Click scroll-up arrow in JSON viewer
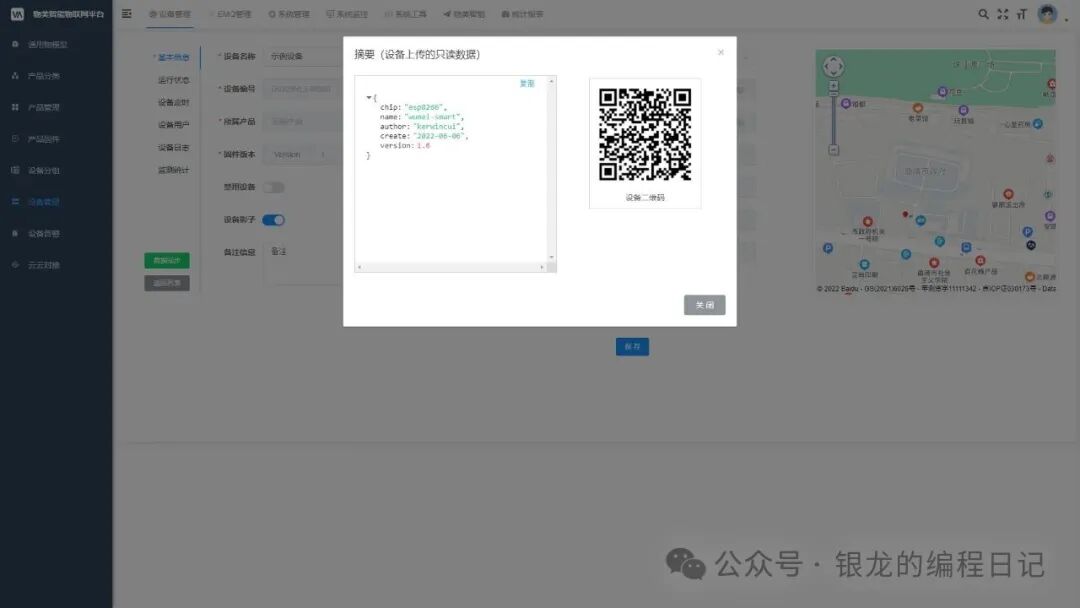Viewport: 1080px width, 608px height. tap(551, 81)
